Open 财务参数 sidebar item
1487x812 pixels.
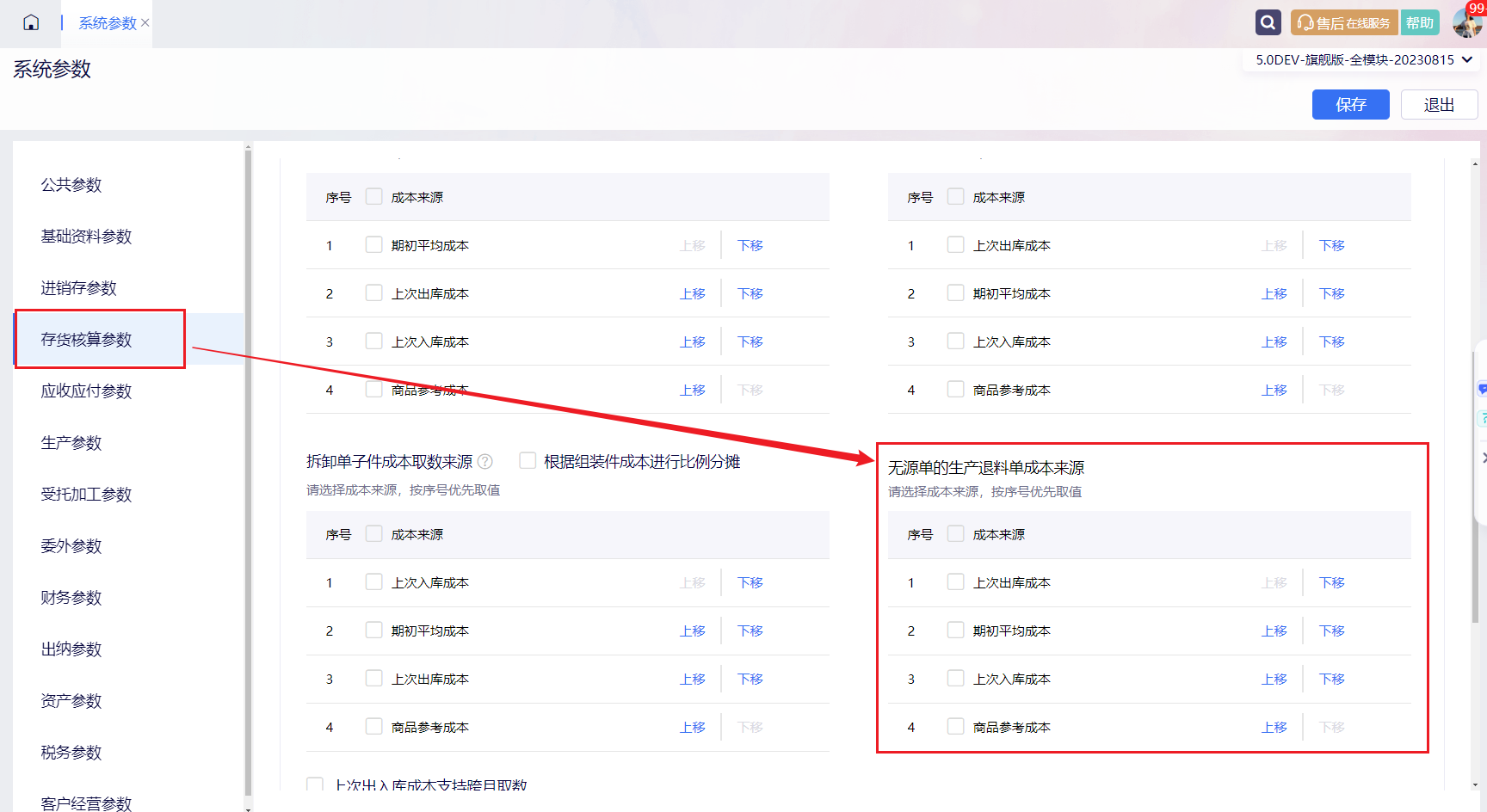(71, 598)
